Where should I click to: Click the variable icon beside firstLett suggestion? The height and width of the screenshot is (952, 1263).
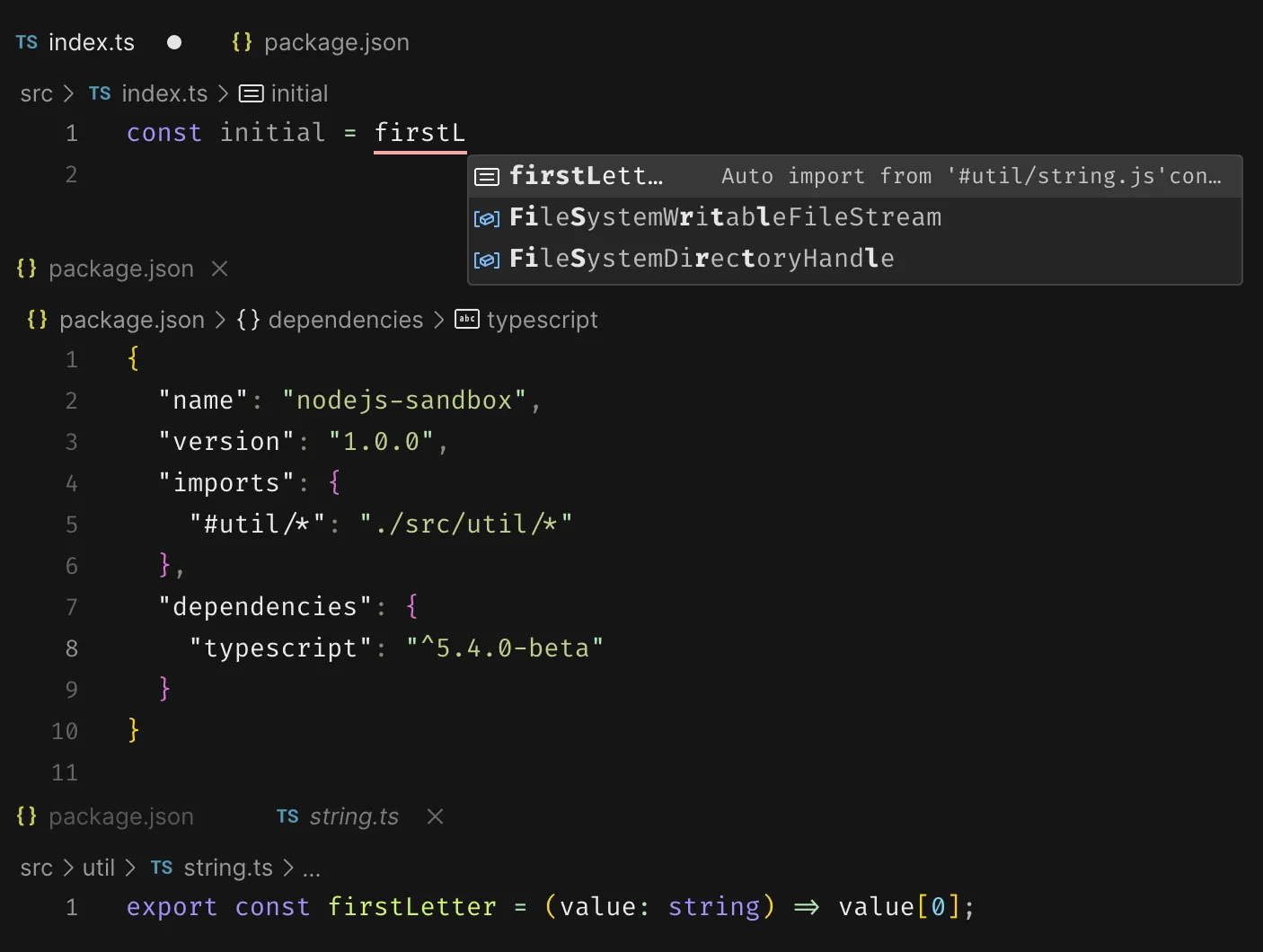point(487,177)
